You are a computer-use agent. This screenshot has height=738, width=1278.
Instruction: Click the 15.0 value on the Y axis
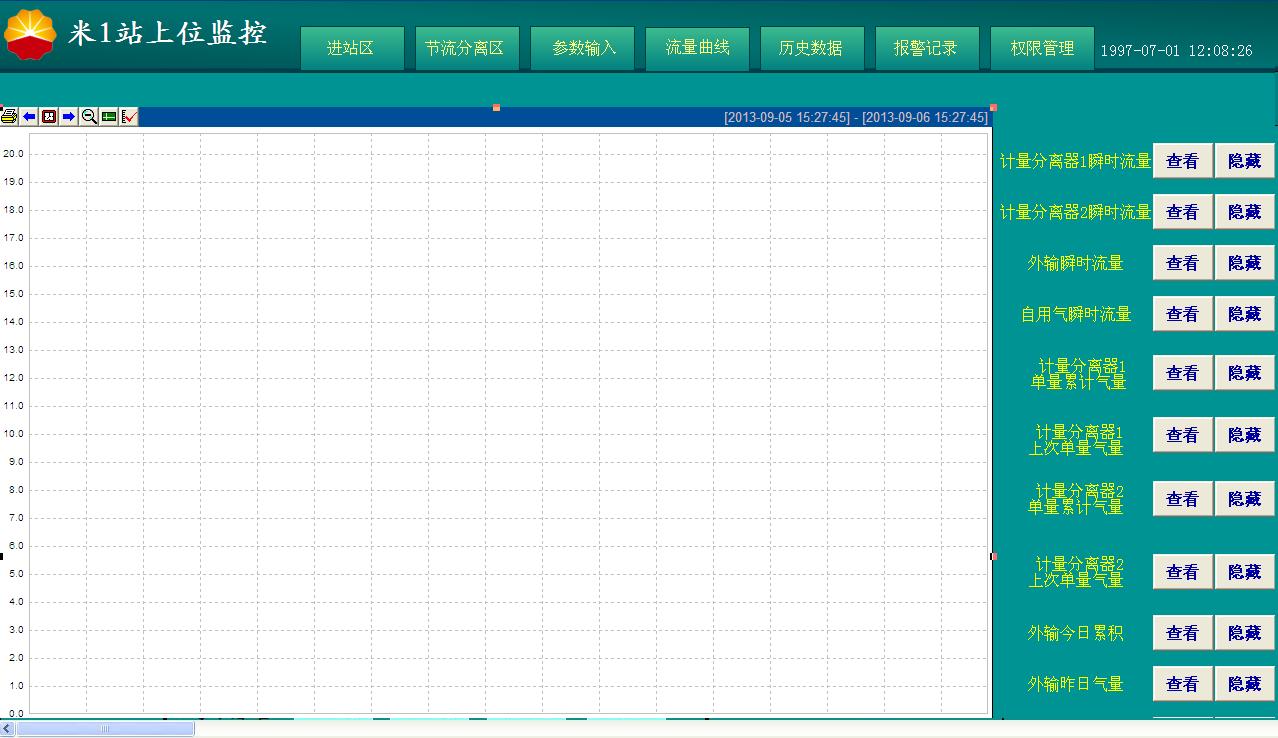[x=13, y=294]
